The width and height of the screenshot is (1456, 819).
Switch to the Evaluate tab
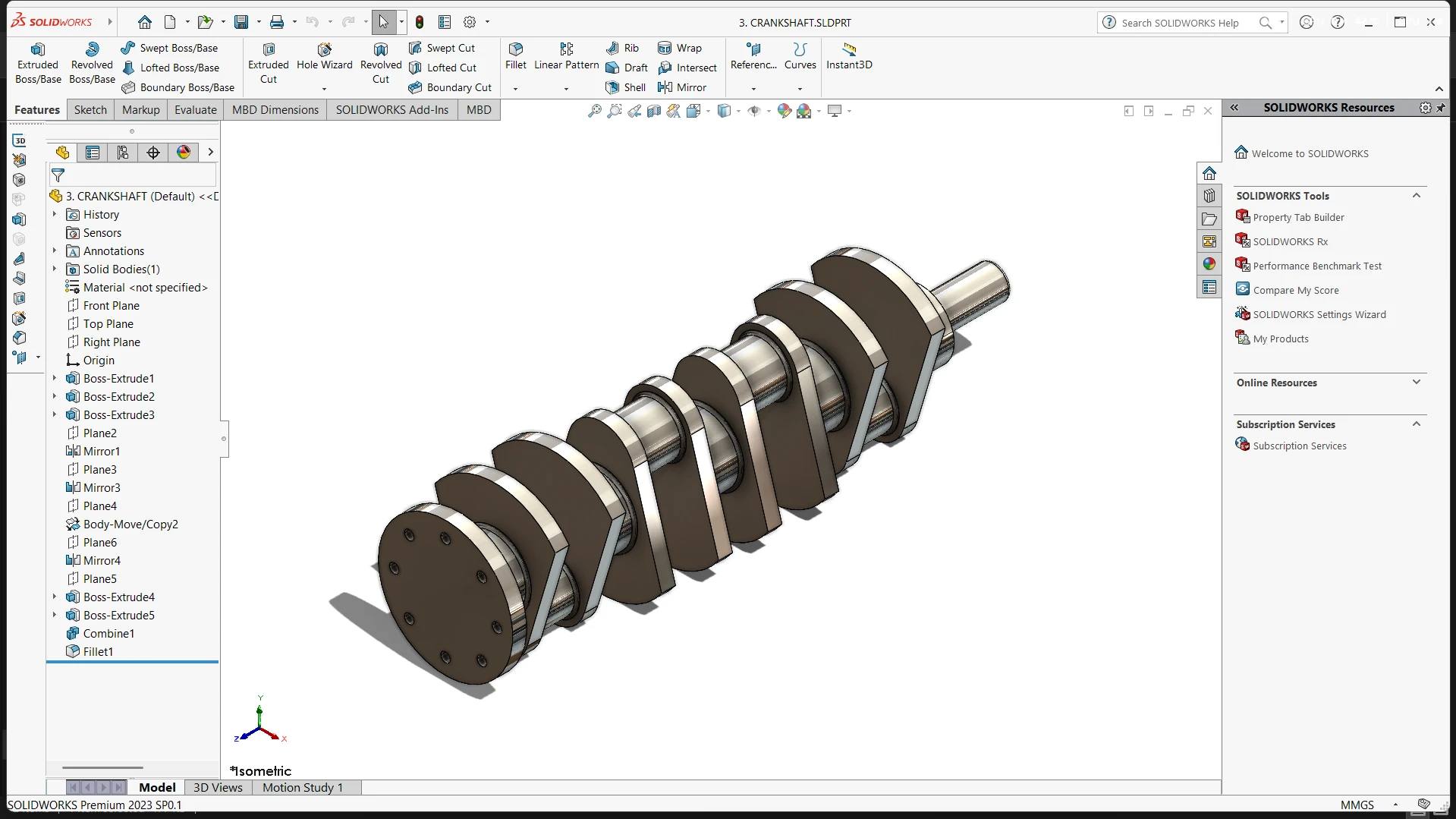click(x=196, y=109)
